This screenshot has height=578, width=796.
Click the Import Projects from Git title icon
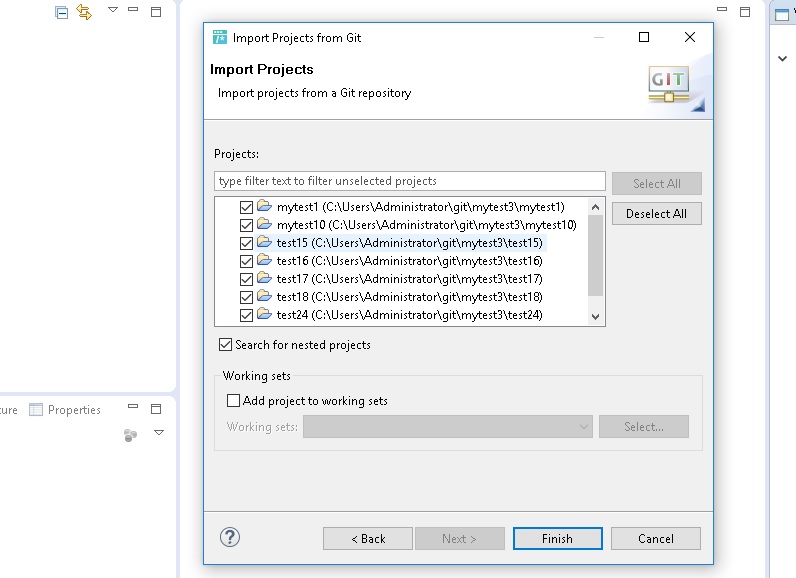coord(220,37)
